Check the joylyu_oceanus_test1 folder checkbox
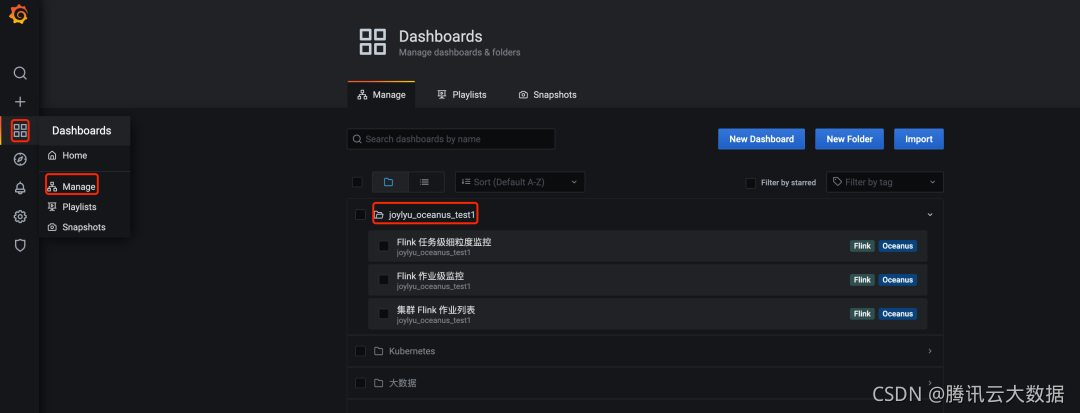Viewport: 1080px width, 413px height. click(x=360, y=215)
